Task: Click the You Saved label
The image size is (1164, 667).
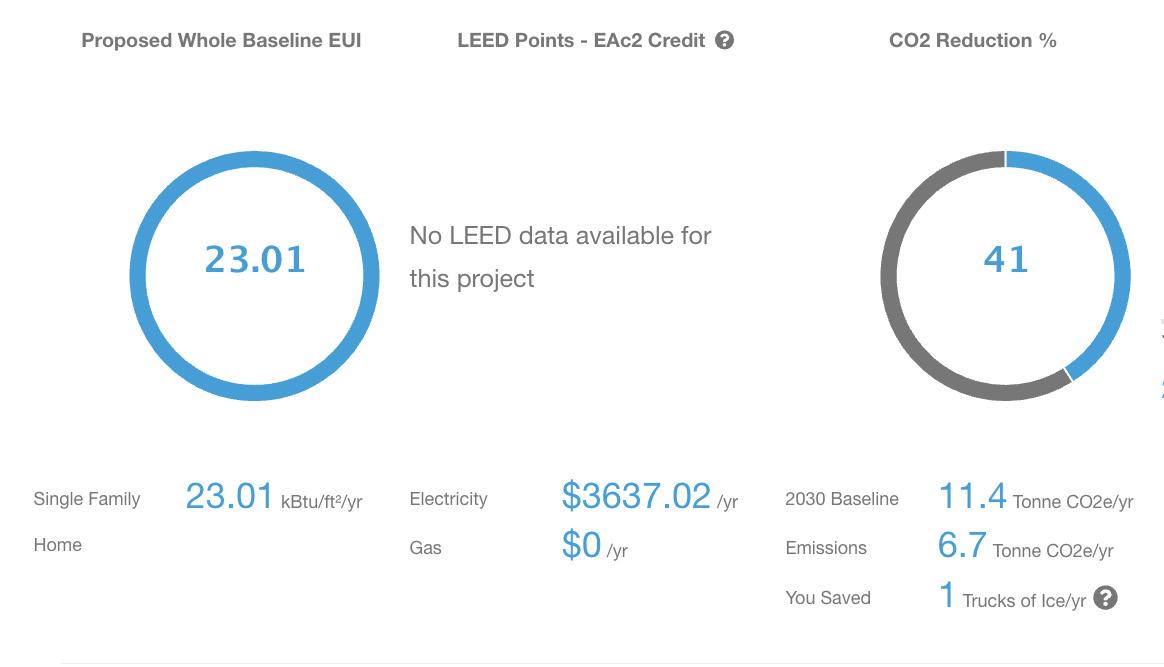Action: click(x=828, y=598)
